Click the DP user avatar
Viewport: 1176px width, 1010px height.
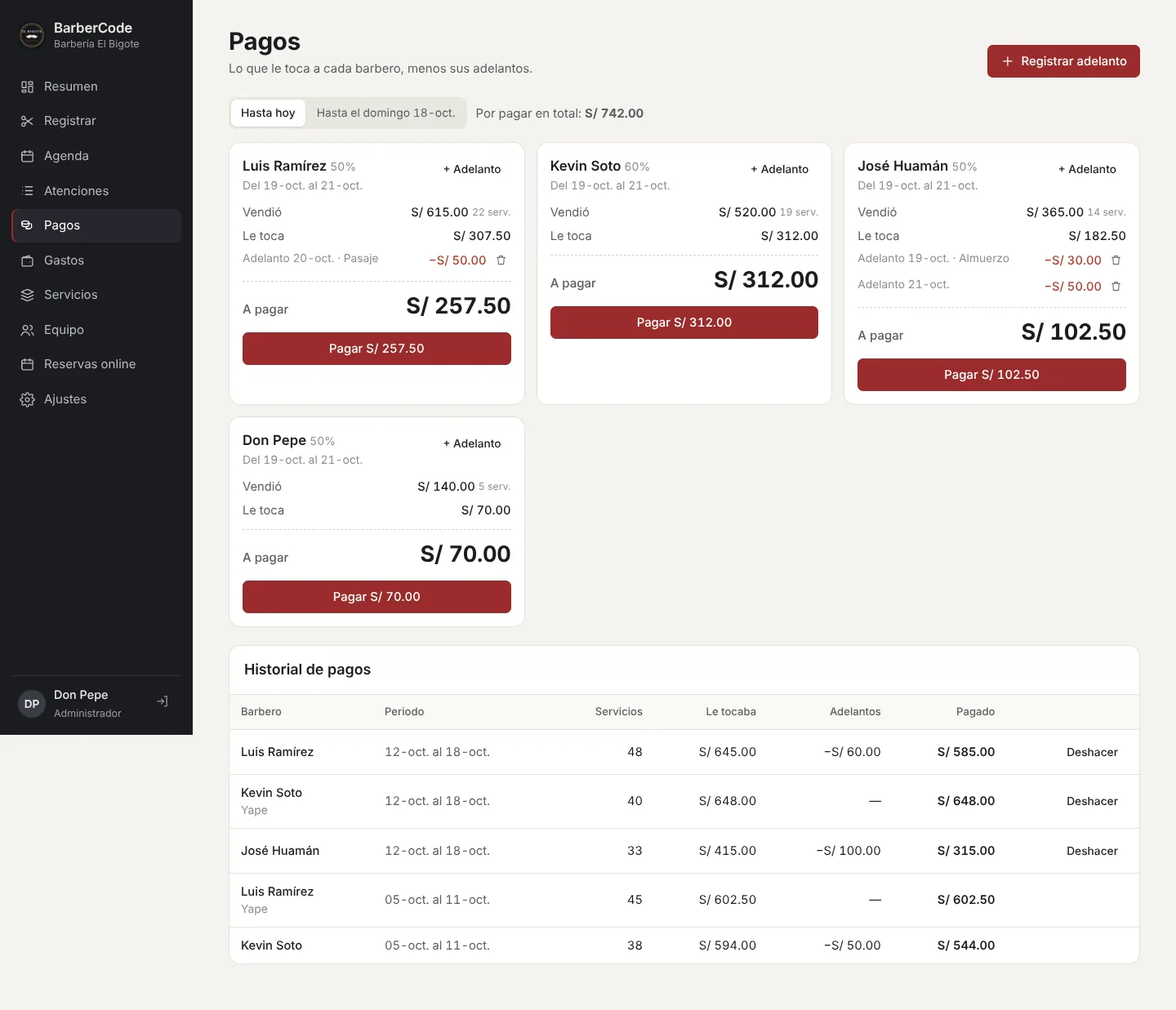32,704
